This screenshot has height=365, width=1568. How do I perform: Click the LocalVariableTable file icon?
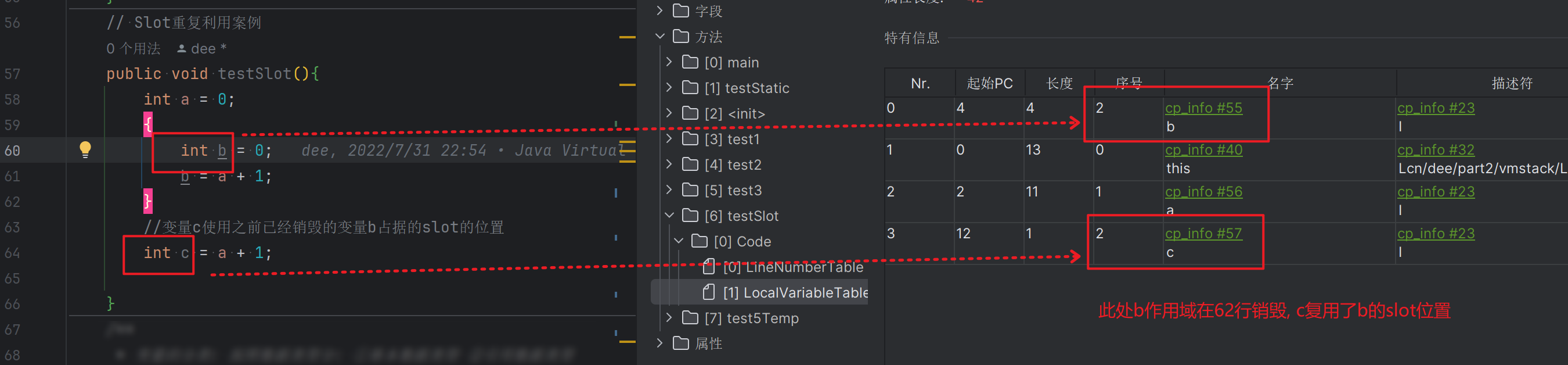pyautogui.click(x=708, y=292)
